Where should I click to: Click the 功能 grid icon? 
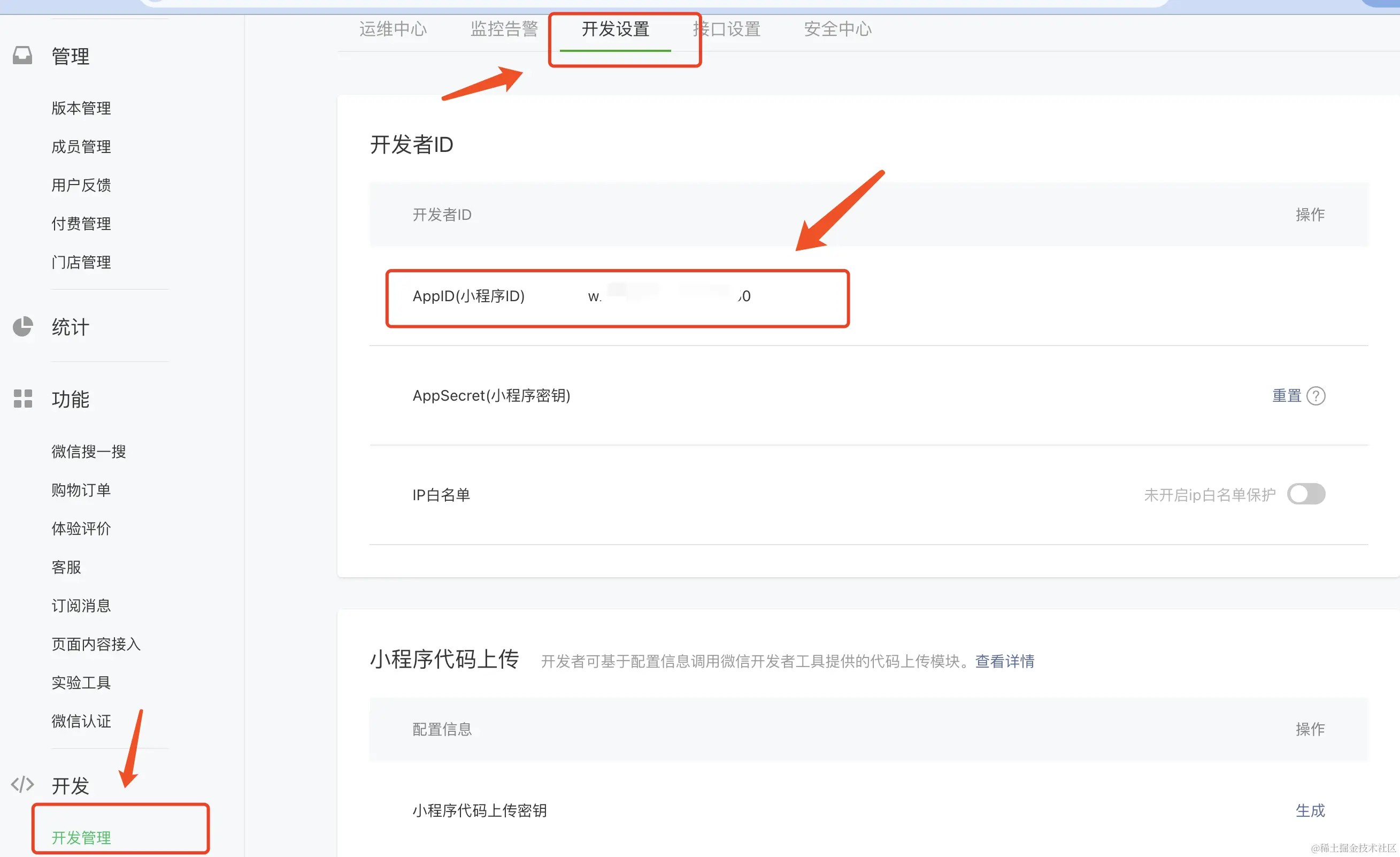tap(22, 399)
